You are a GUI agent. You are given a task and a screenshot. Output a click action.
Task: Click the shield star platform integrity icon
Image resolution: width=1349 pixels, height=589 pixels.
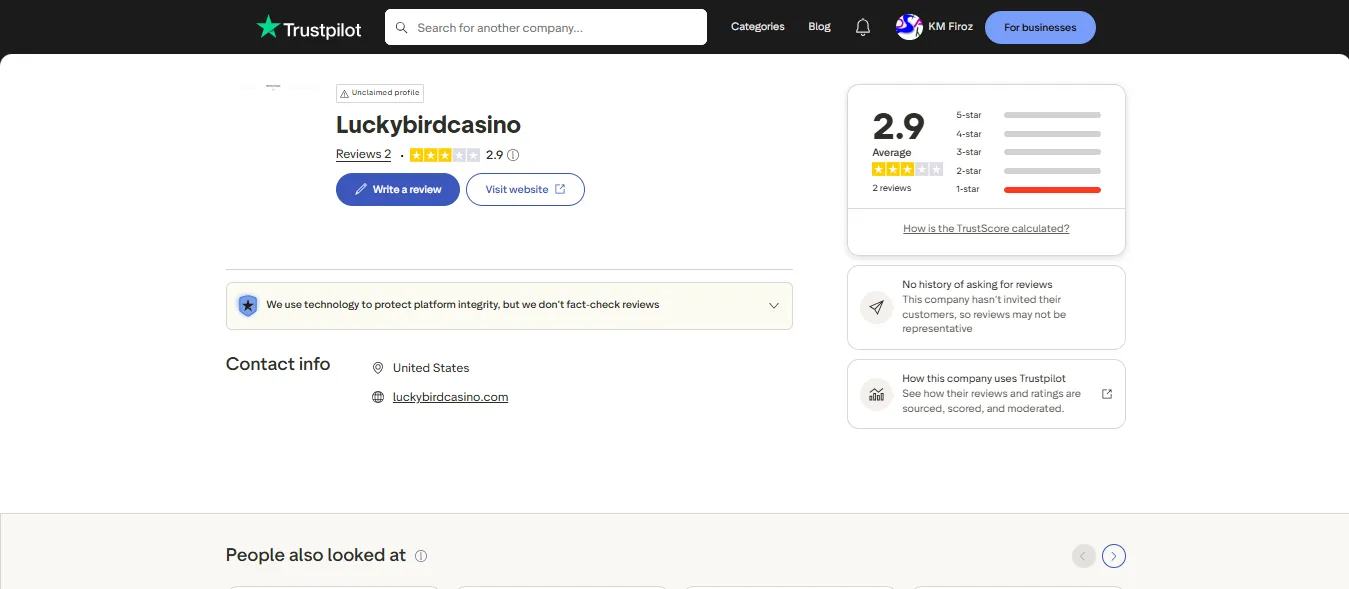pyautogui.click(x=247, y=305)
